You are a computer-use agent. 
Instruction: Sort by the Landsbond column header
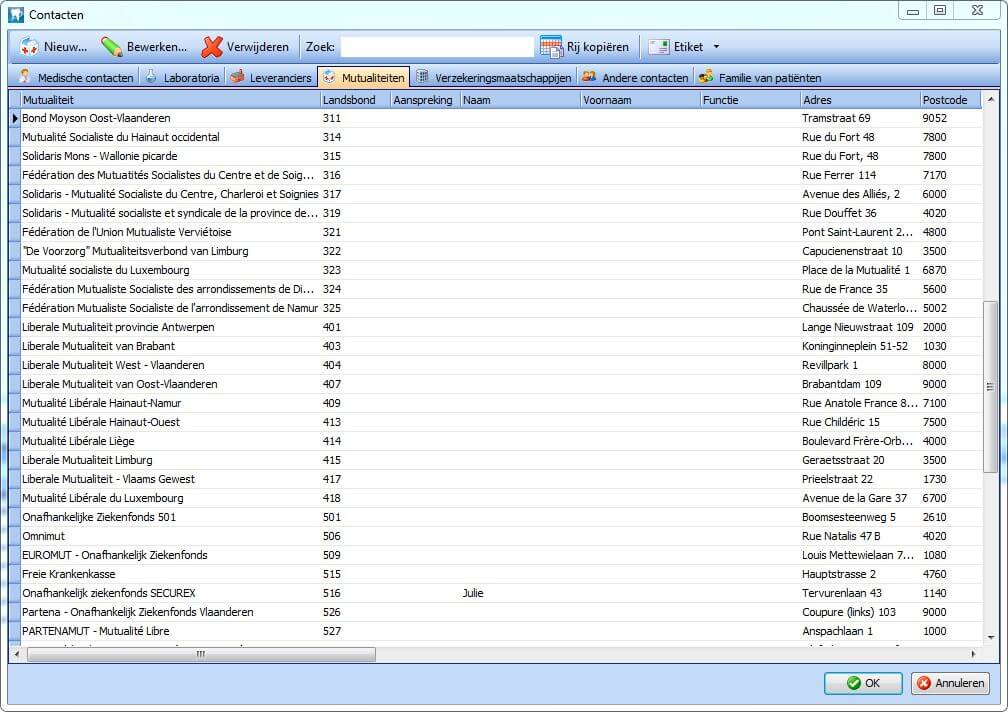[x=354, y=100]
